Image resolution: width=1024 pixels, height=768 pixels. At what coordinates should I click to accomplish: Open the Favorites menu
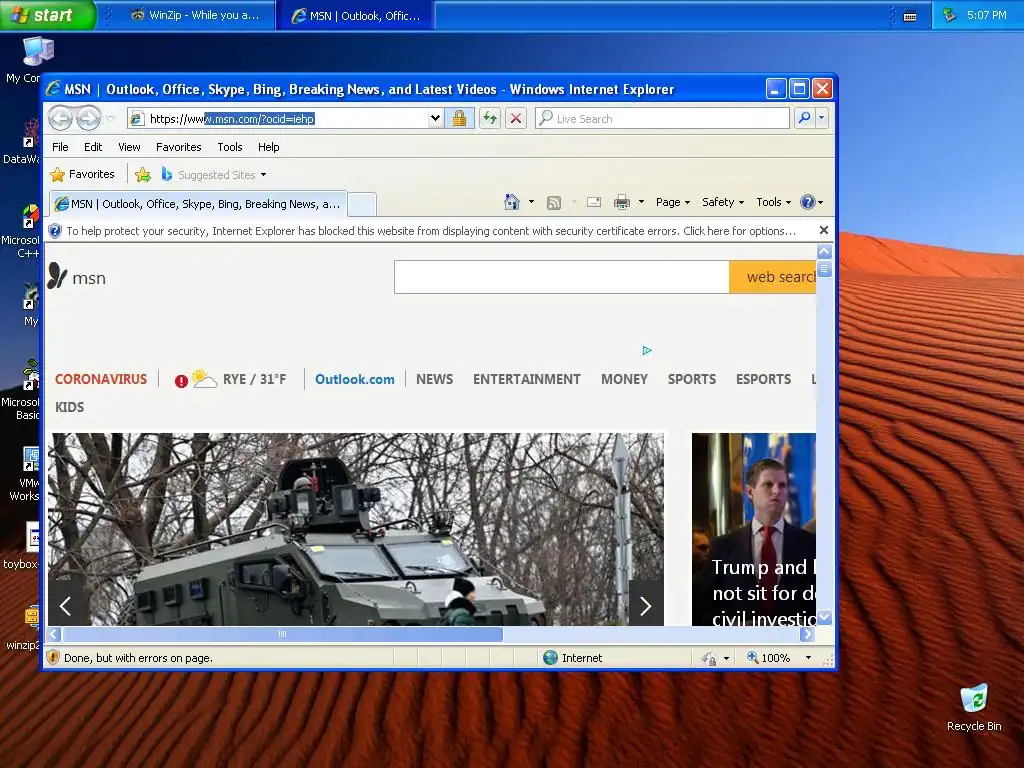178,147
